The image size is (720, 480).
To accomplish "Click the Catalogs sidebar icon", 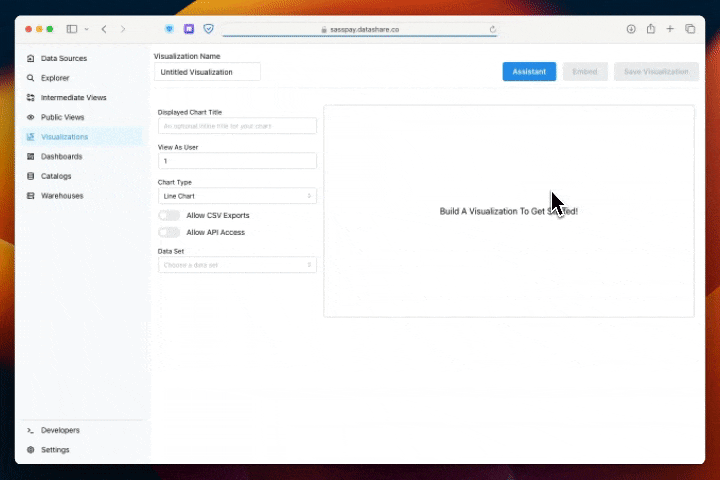I will click(31, 176).
